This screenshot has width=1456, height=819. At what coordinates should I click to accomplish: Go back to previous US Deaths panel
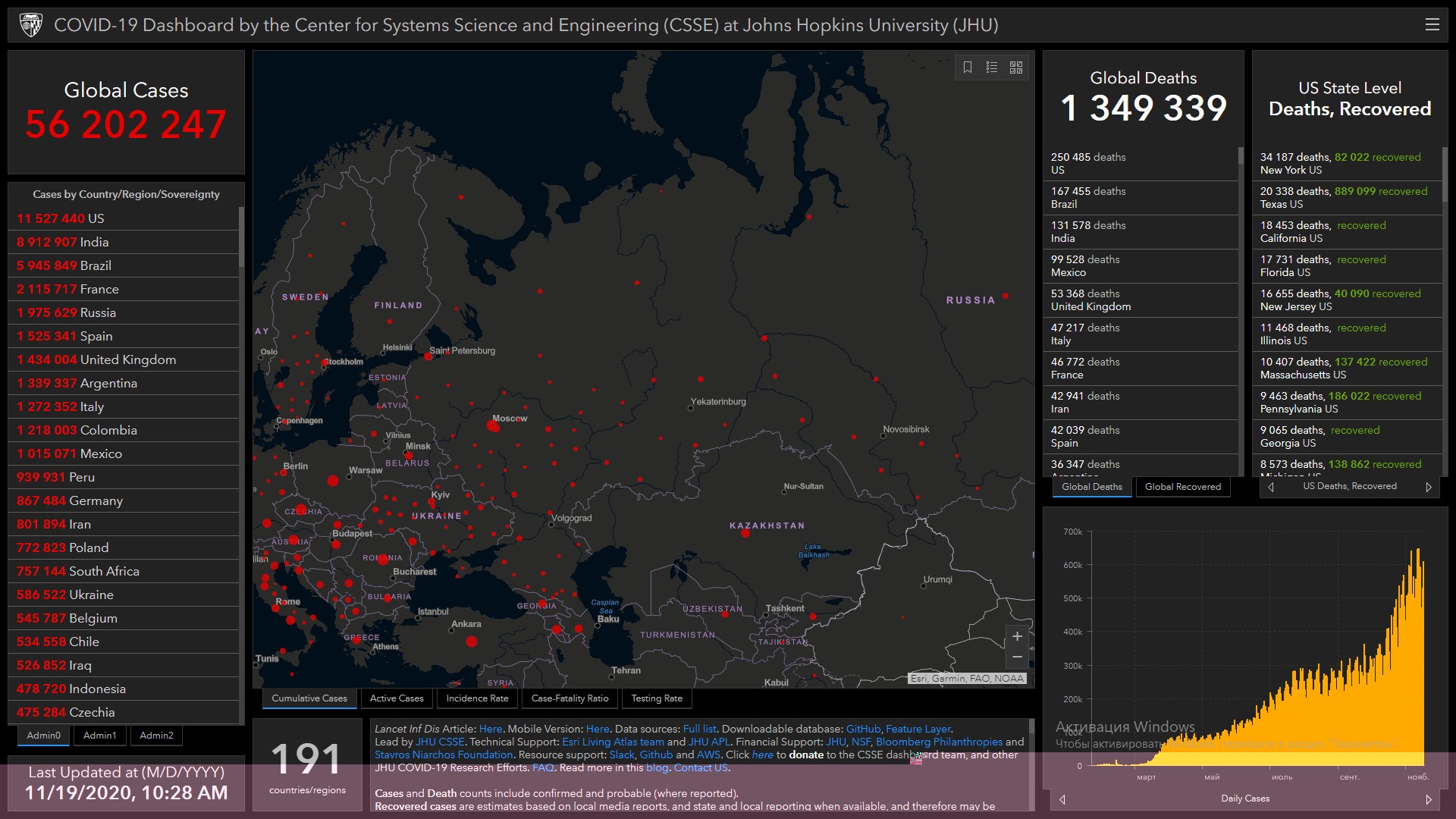pos(1271,487)
